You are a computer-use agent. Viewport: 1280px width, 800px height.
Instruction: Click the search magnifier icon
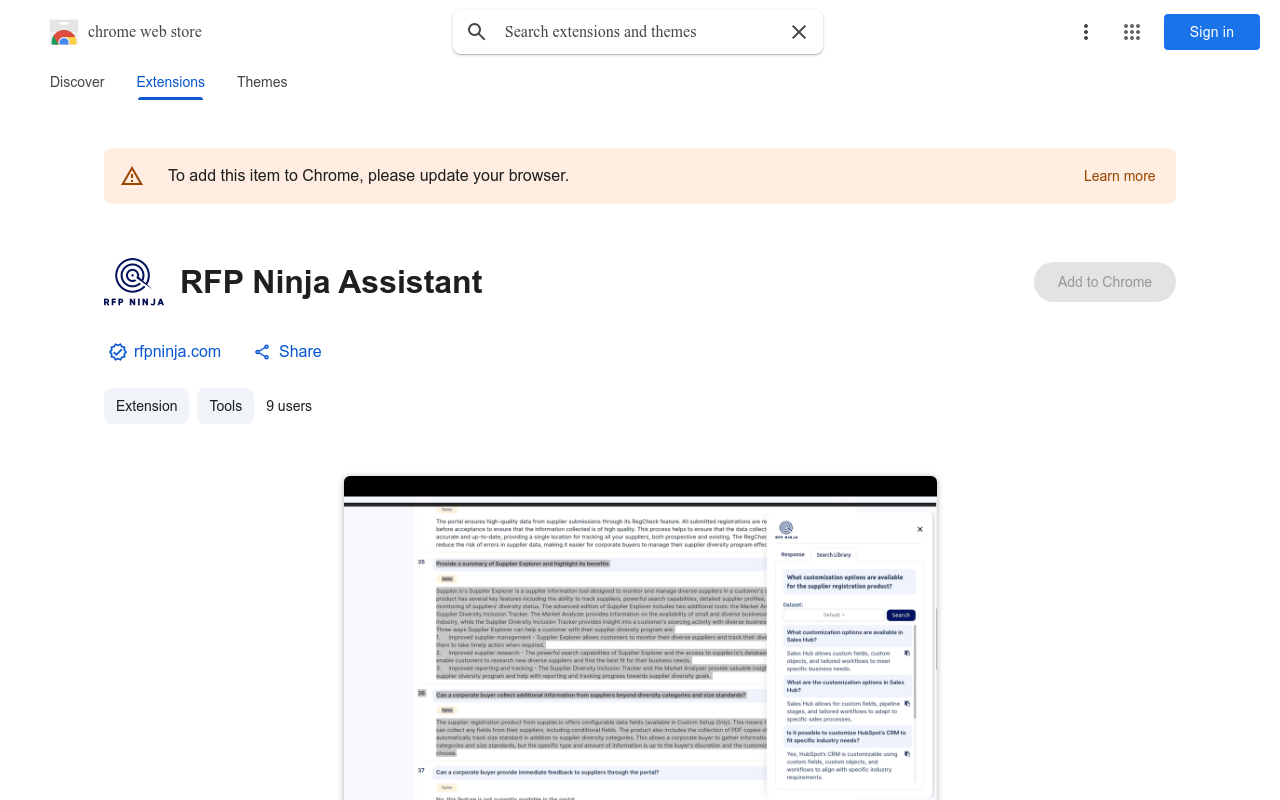[x=477, y=32]
